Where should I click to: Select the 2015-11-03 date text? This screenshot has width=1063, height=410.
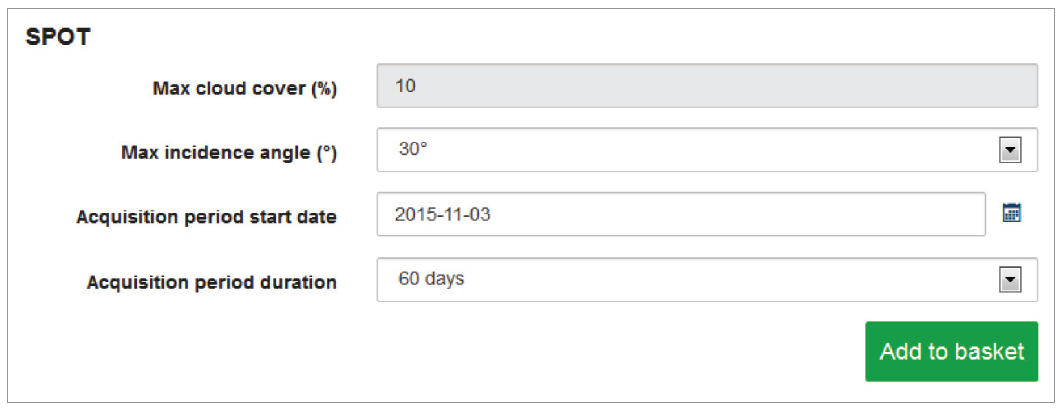click(x=443, y=215)
